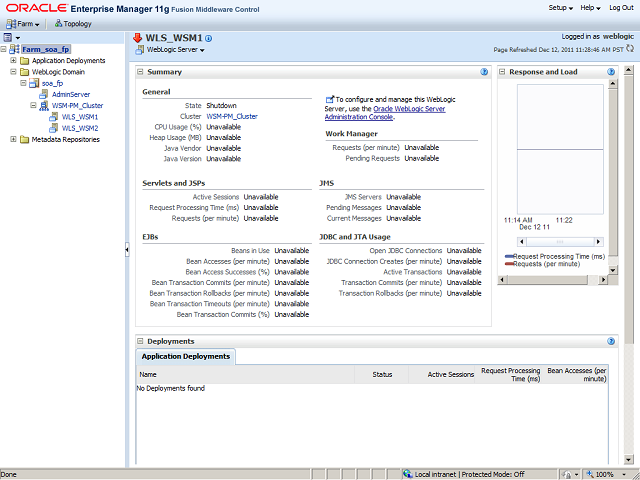Viewport: 640px width, 480px height.
Task: Expand the Metadata Repositories tree node
Action: coord(13,139)
